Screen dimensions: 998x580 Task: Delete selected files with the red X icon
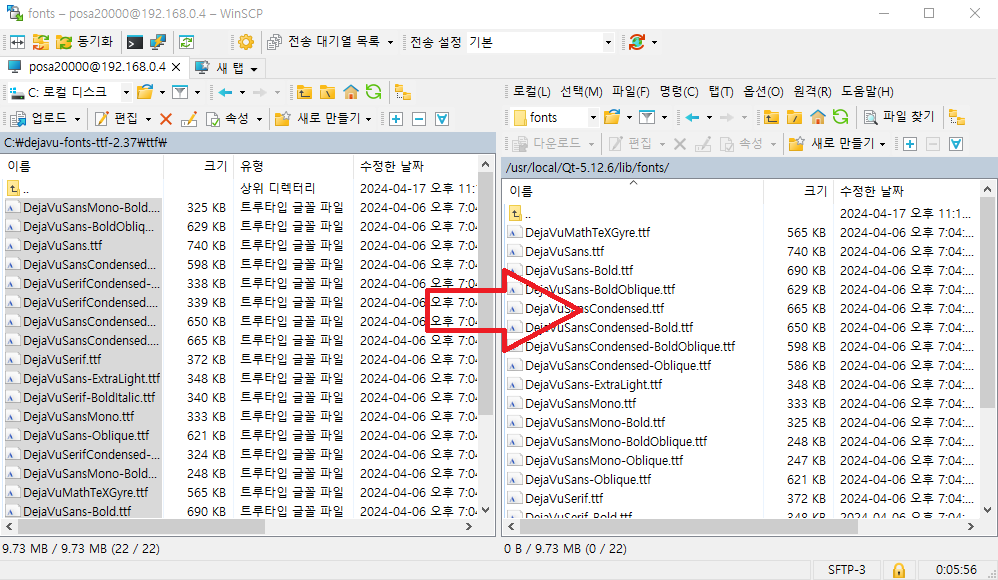coord(166,118)
